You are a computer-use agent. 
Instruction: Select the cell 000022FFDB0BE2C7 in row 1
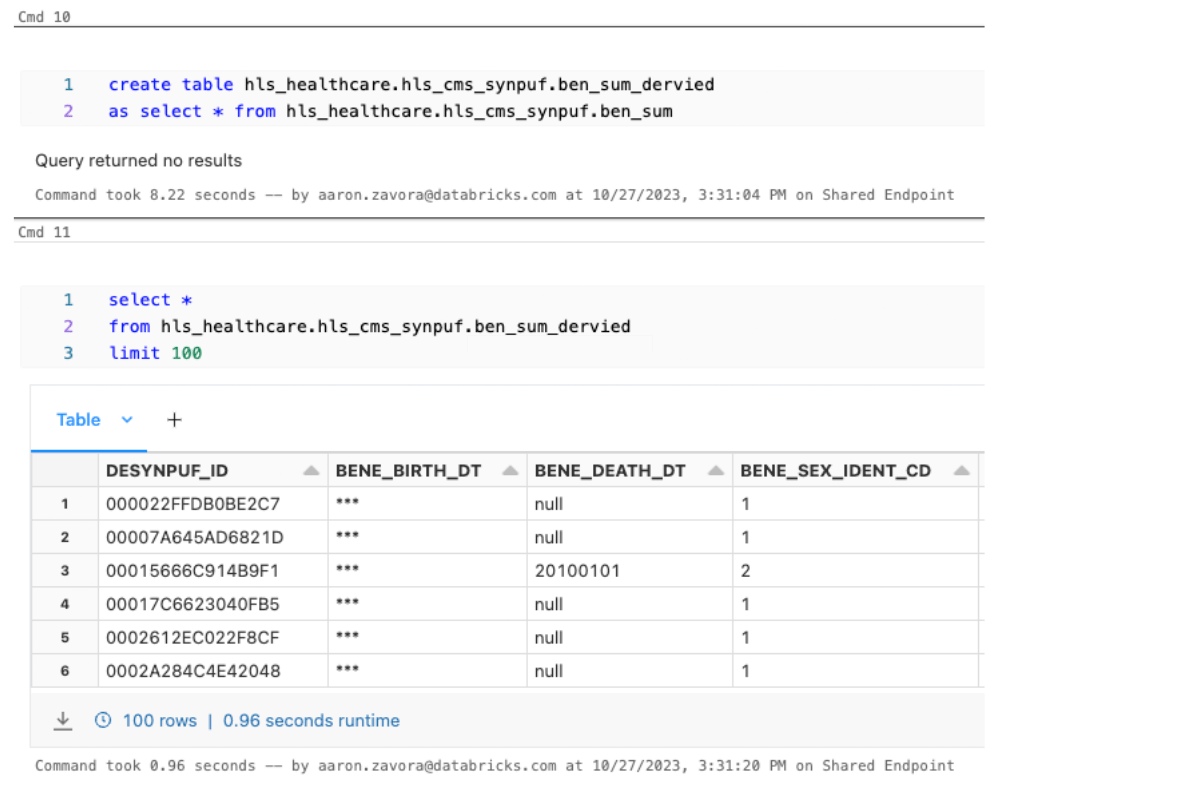[x=193, y=504]
